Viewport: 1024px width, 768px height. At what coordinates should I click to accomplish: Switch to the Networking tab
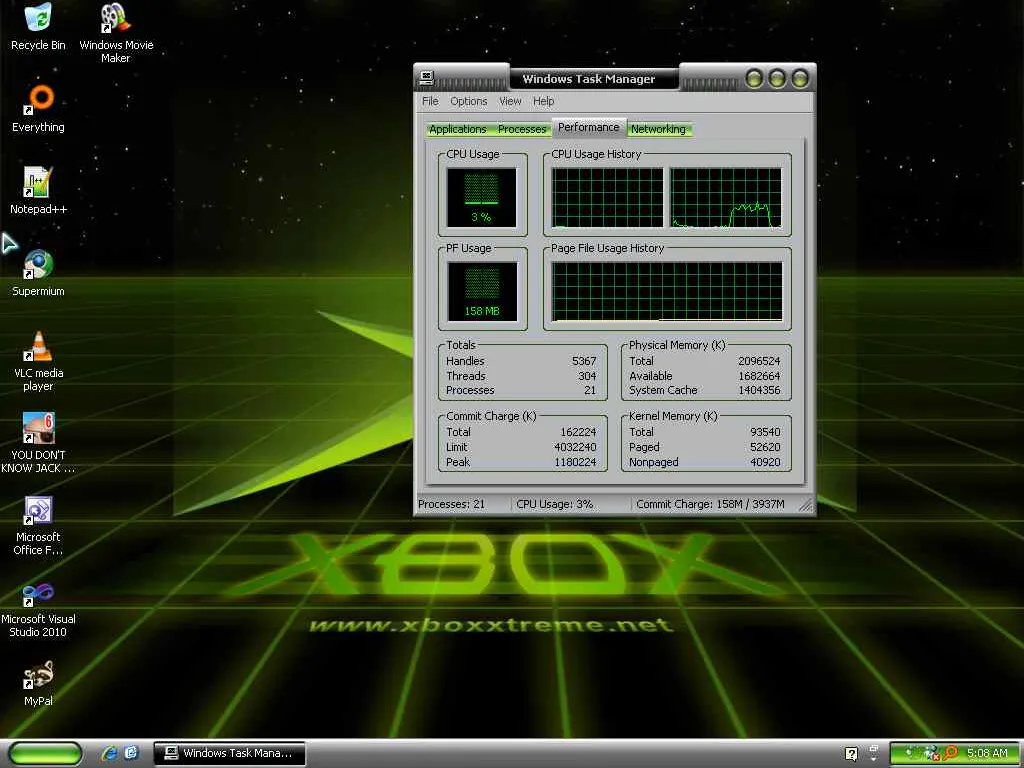pyautogui.click(x=658, y=129)
